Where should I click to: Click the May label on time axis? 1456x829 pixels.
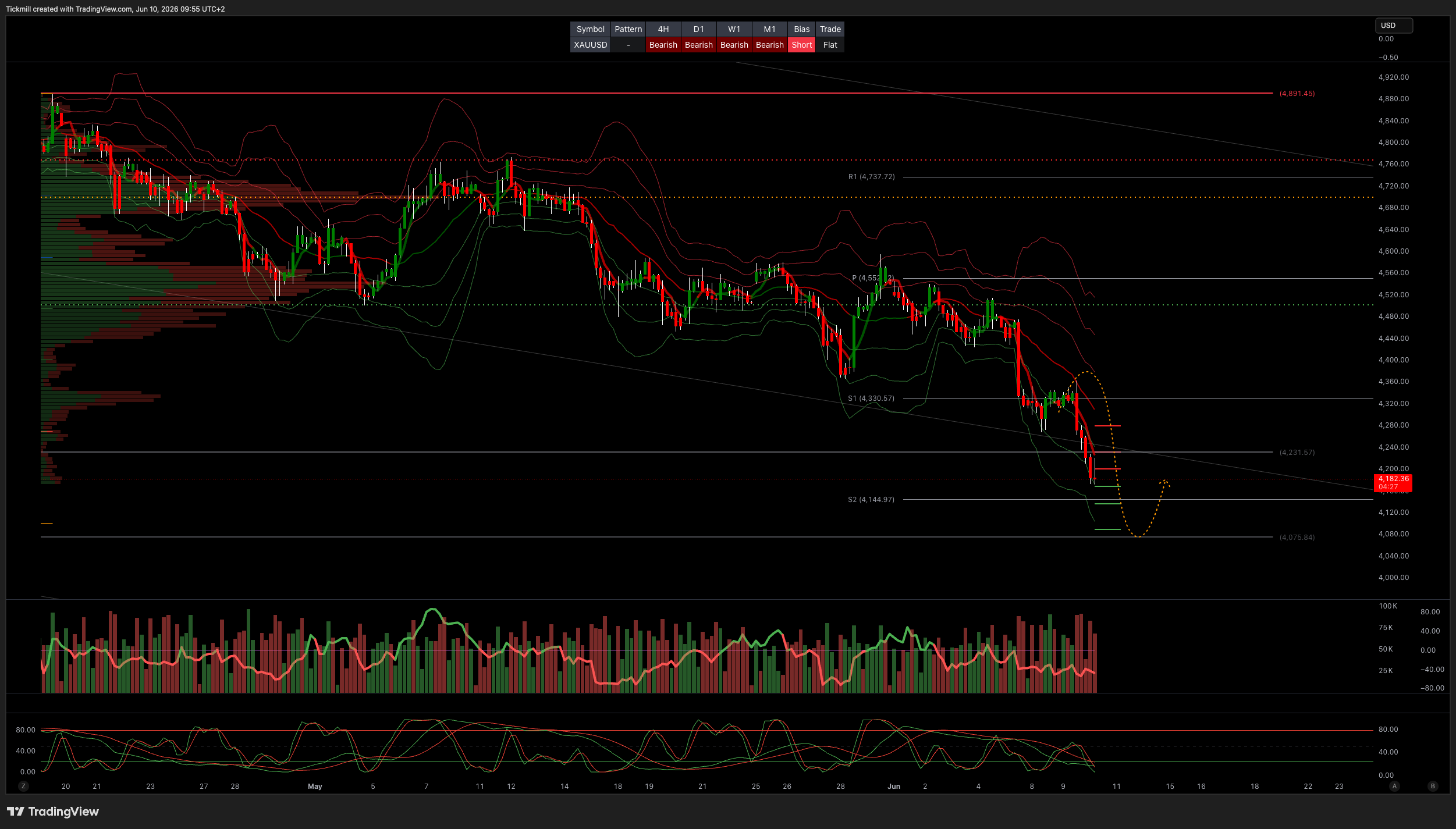pyautogui.click(x=315, y=786)
